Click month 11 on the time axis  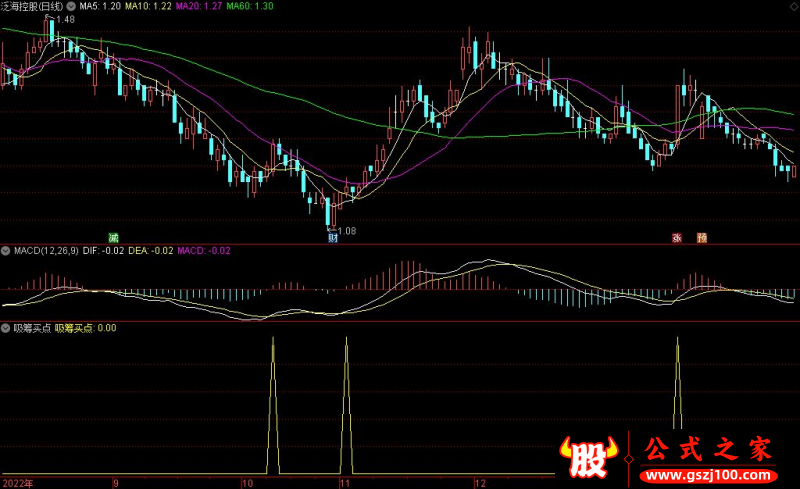pos(344,482)
